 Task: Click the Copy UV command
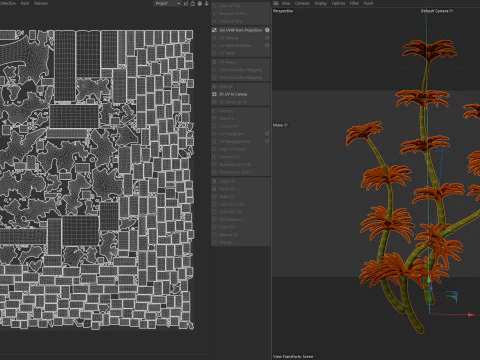(x=227, y=181)
